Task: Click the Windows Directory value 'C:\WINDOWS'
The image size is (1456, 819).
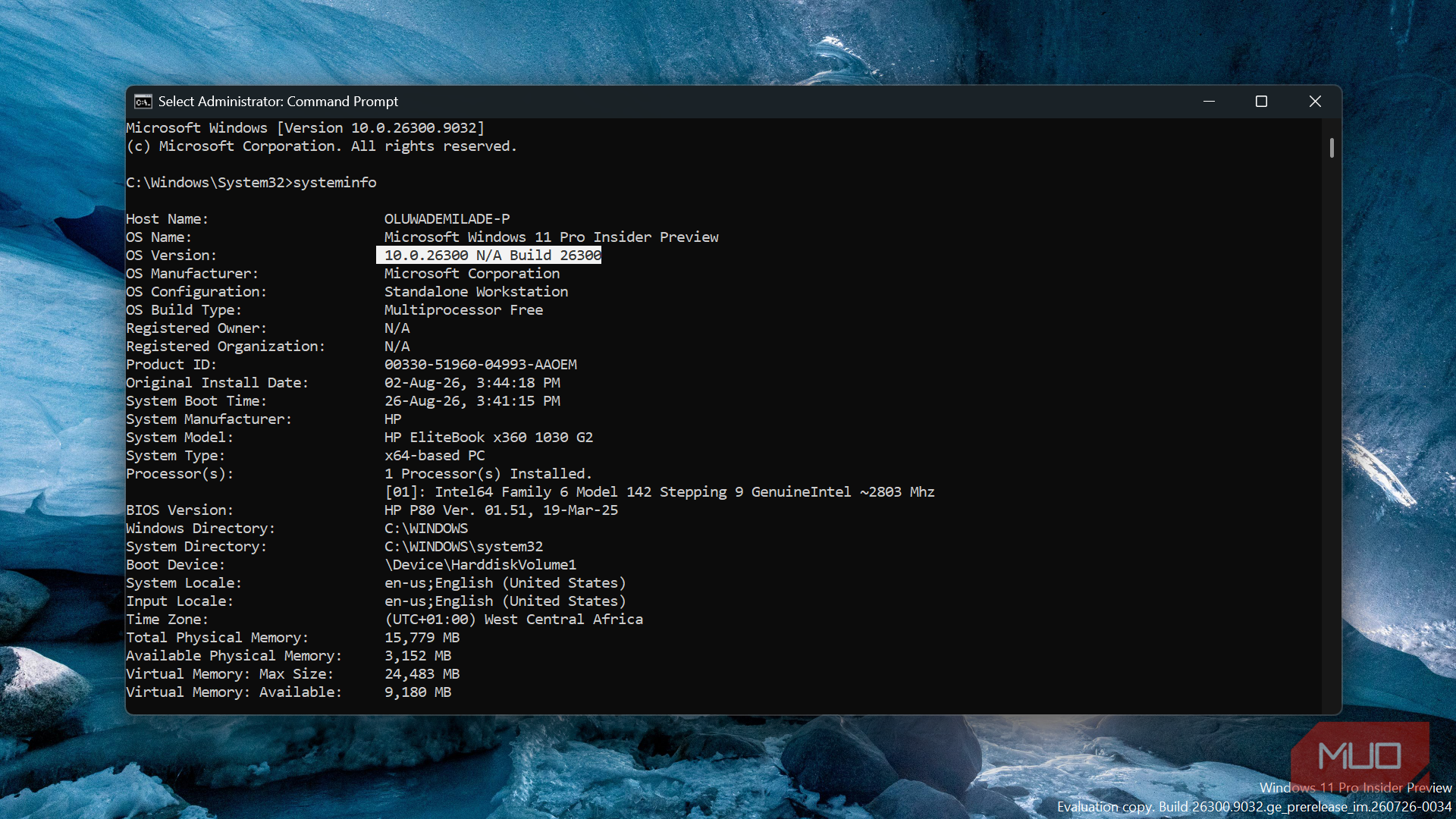Action: (426, 529)
